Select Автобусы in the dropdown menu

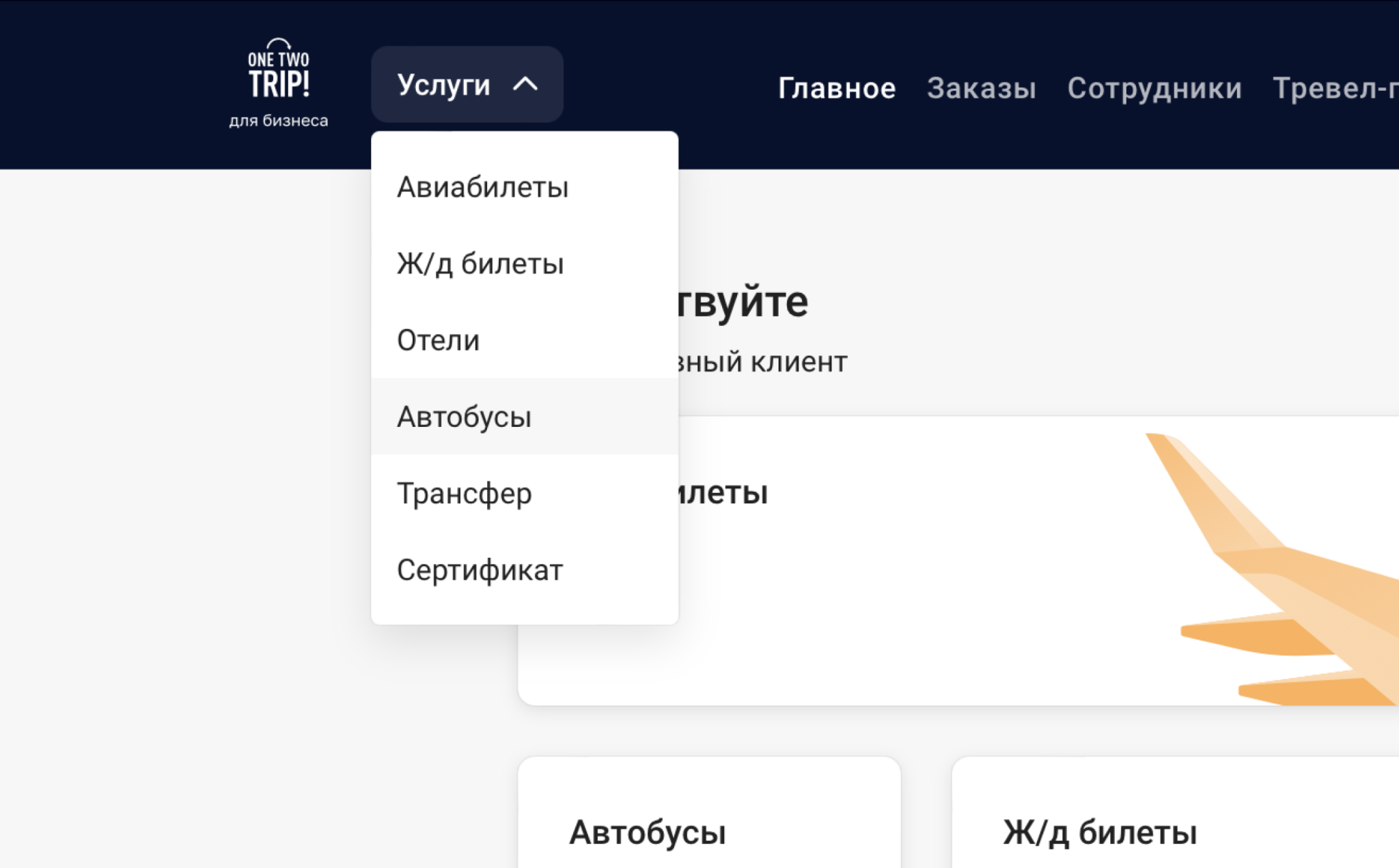525,417
